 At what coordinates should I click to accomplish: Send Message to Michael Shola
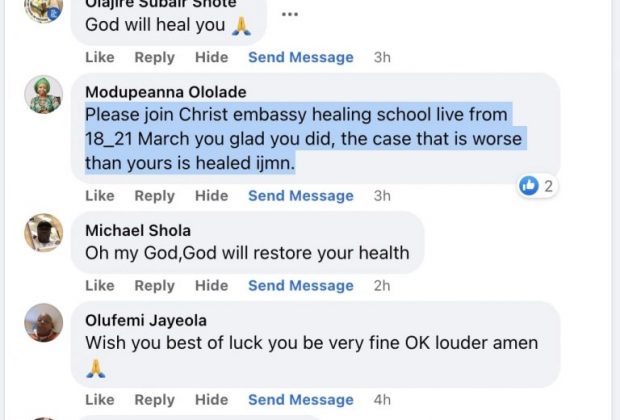300,286
